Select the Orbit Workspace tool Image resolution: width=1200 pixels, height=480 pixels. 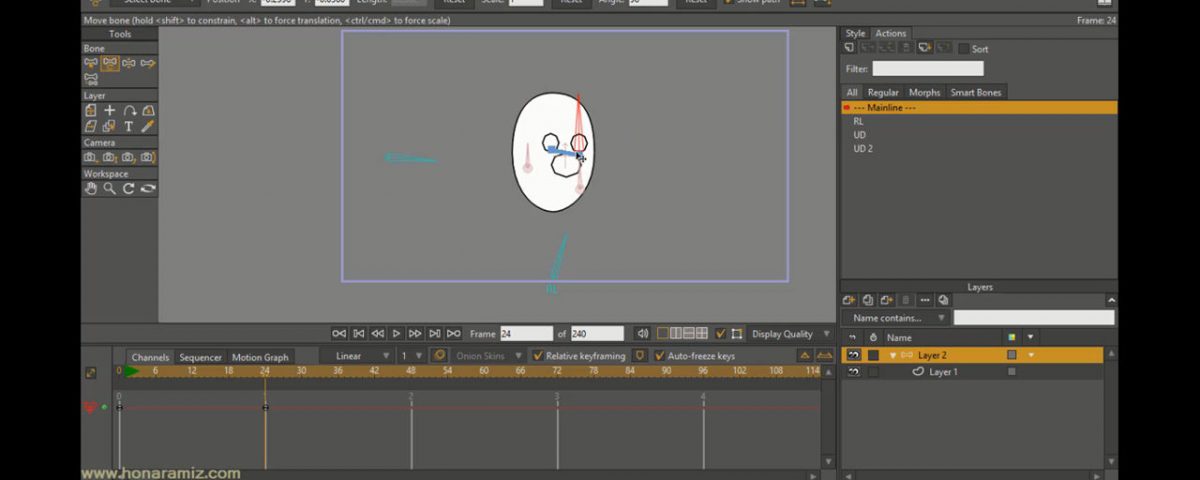pyautogui.click(x=148, y=189)
